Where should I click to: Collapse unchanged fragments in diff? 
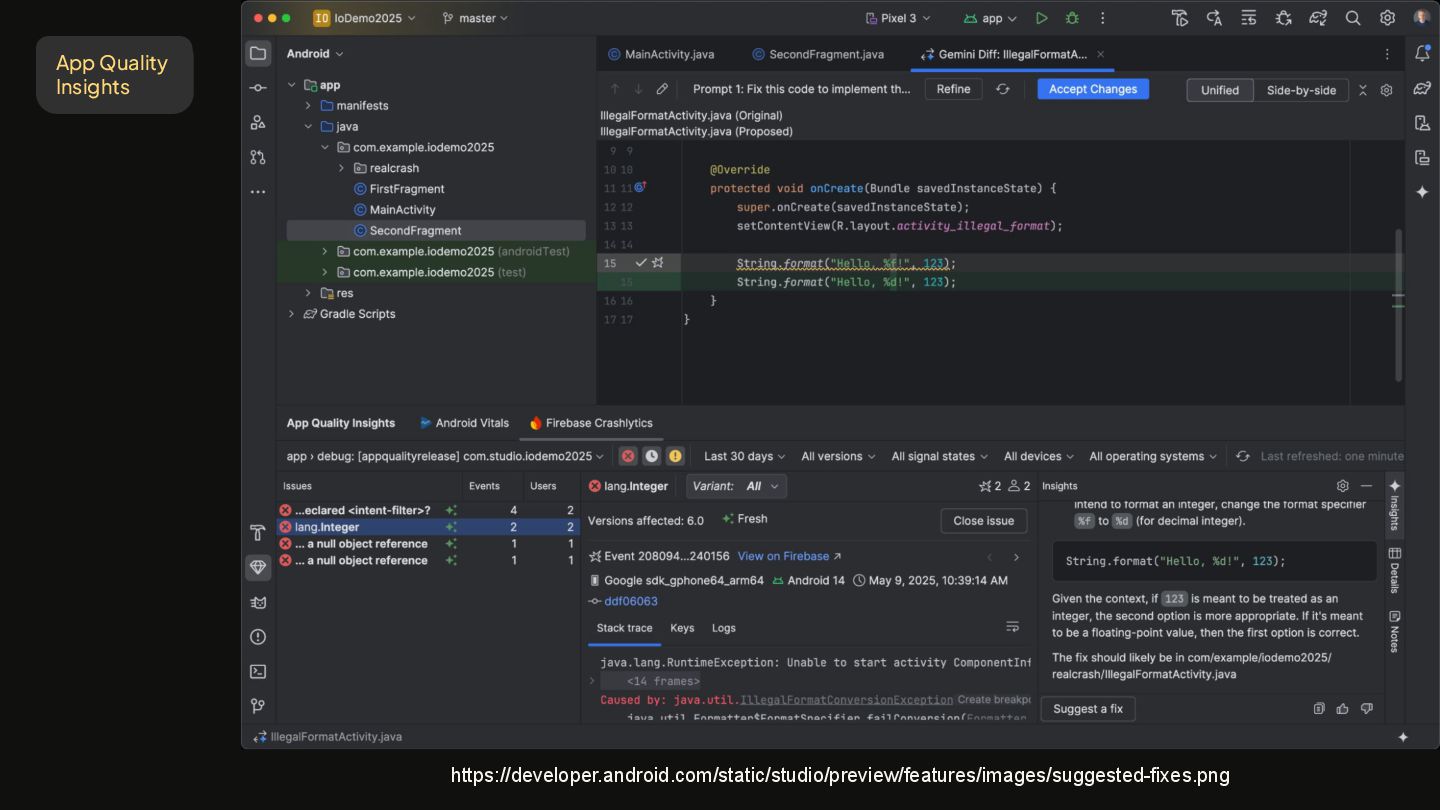pyautogui.click(x=1362, y=90)
